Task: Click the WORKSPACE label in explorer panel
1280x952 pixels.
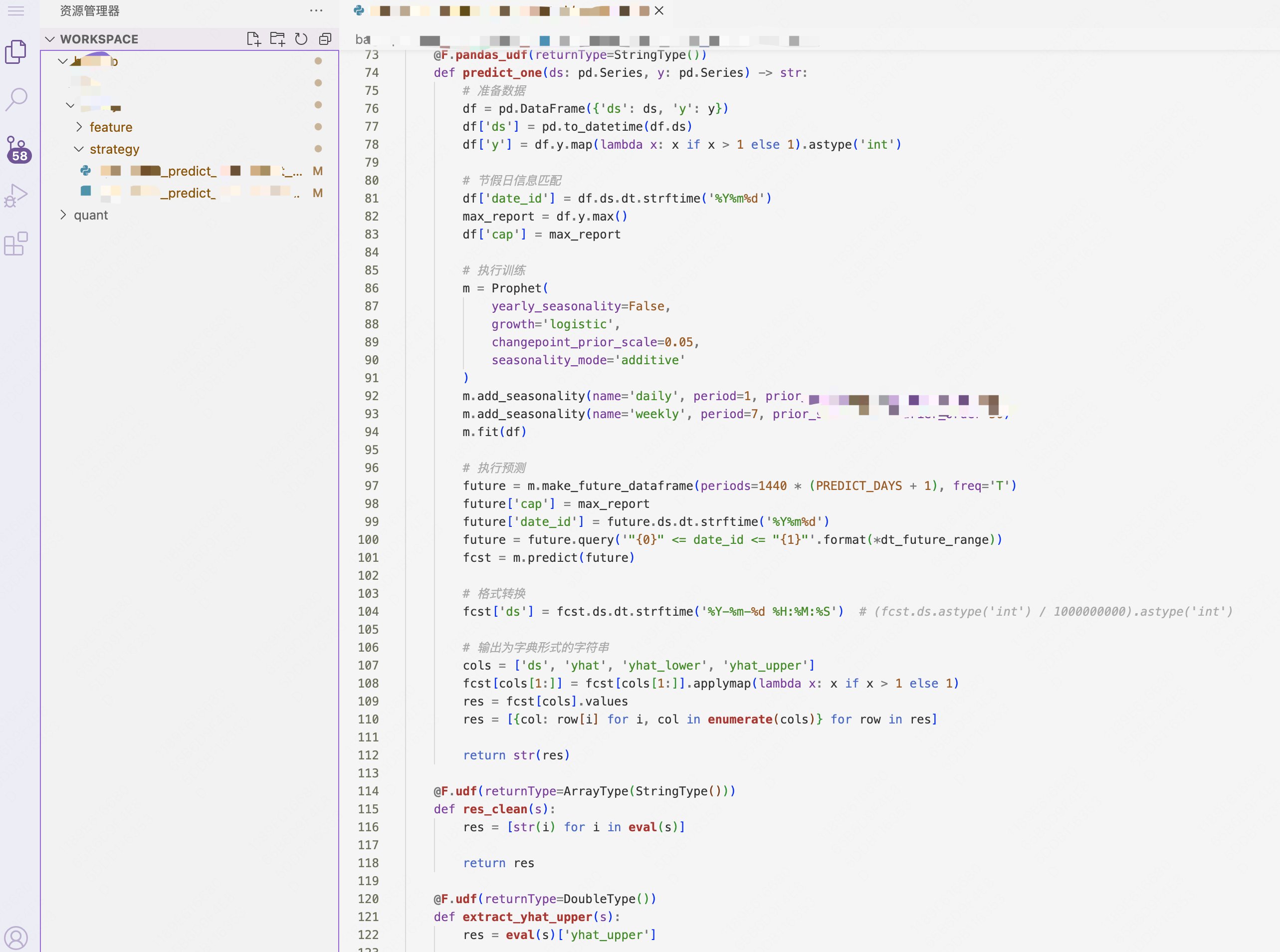Action: (x=99, y=38)
